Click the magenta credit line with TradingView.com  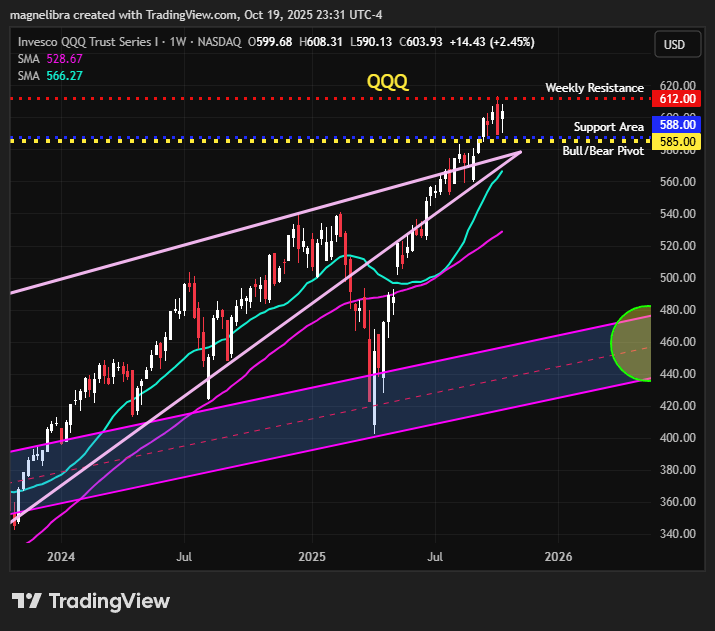[196, 15]
